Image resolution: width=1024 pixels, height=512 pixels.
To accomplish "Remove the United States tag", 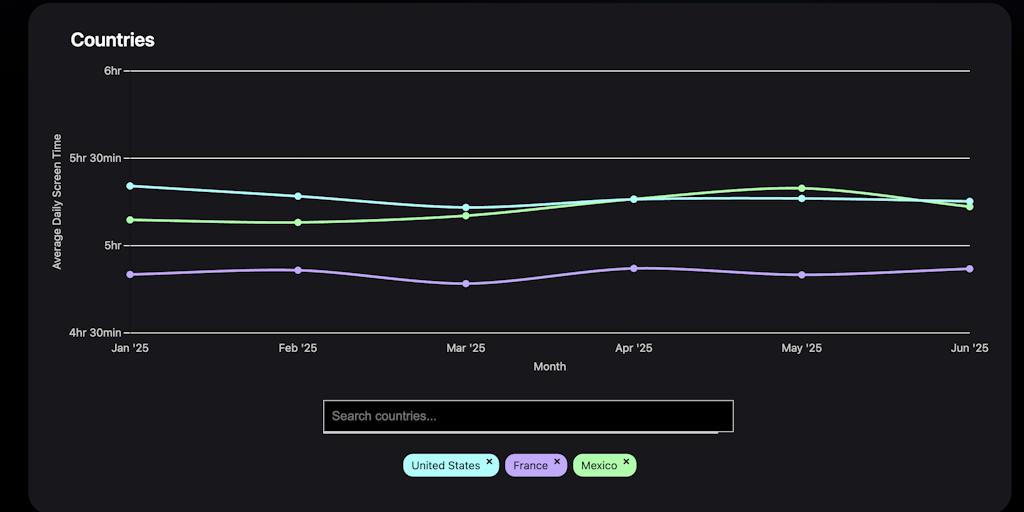I will [x=489, y=461].
